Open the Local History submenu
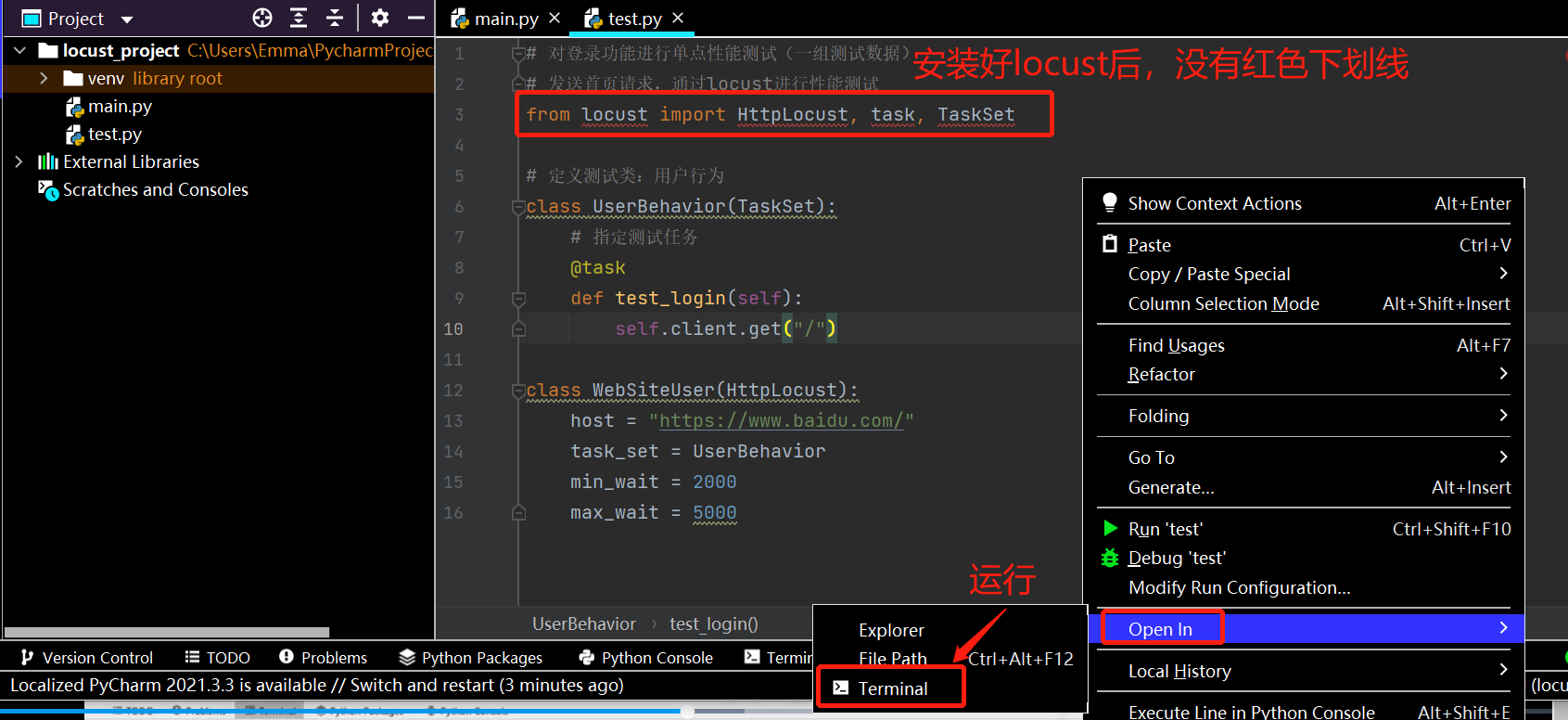This screenshot has height=720, width=1568. tap(1304, 671)
